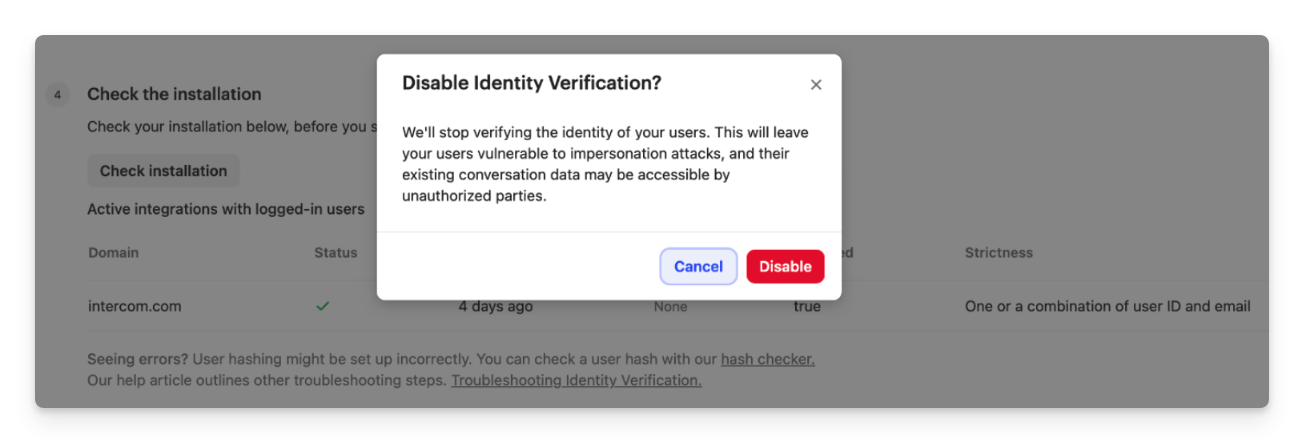Click the Domain column header

point(113,253)
